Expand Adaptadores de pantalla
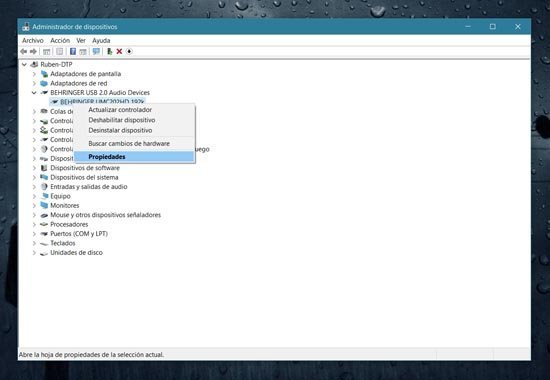550x380 pixels. pyautogui.click(x=34, y=74)
